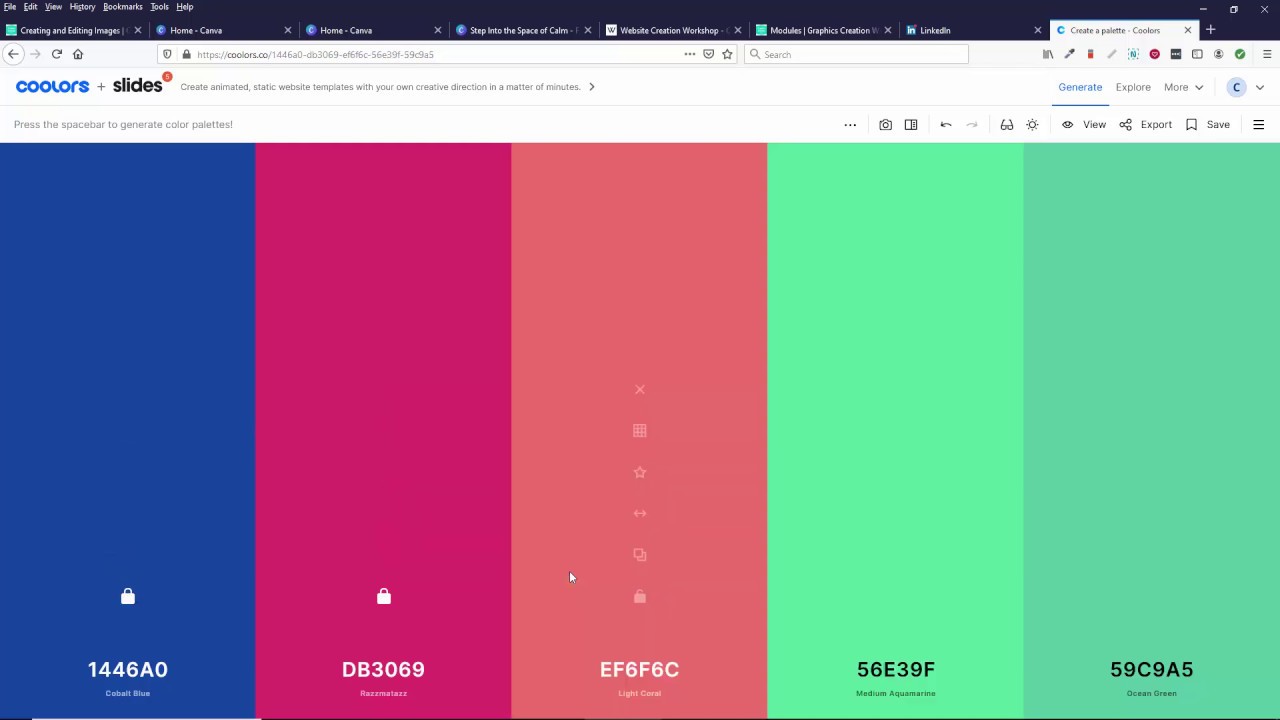
Task: Open a new browser tab
Action: [1210, 30]
